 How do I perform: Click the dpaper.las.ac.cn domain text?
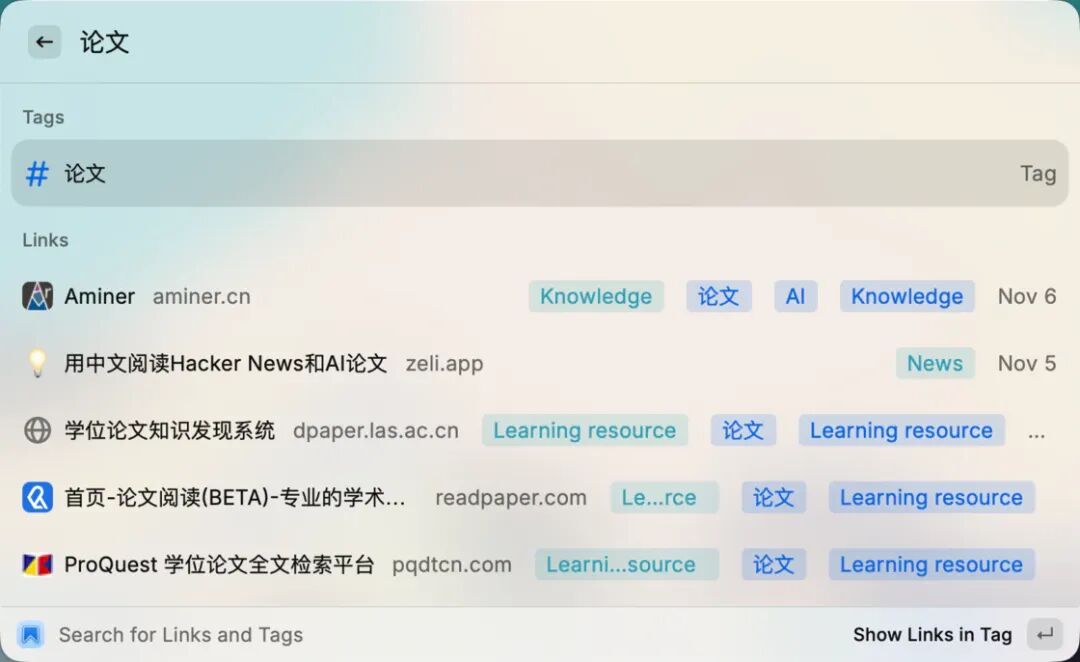[x=375, y=430]
